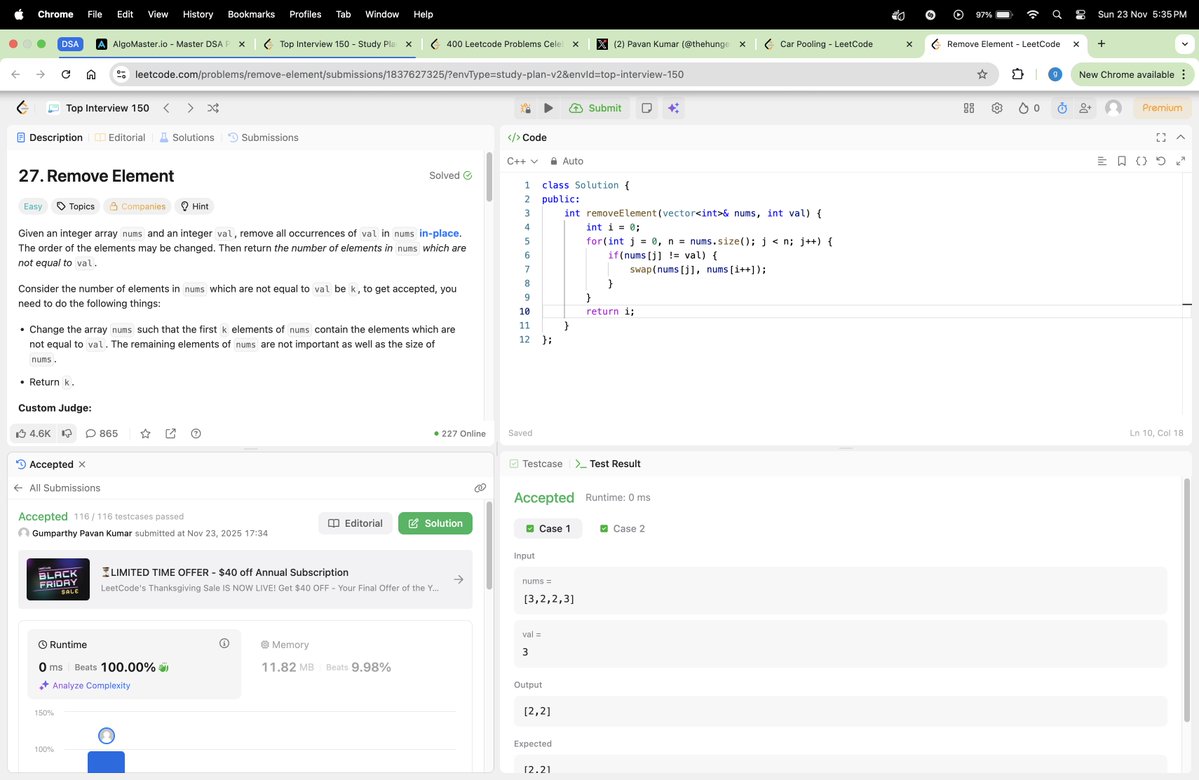
Task: Collapse the Code panel with the chevron
Action: pos(1181,137)
